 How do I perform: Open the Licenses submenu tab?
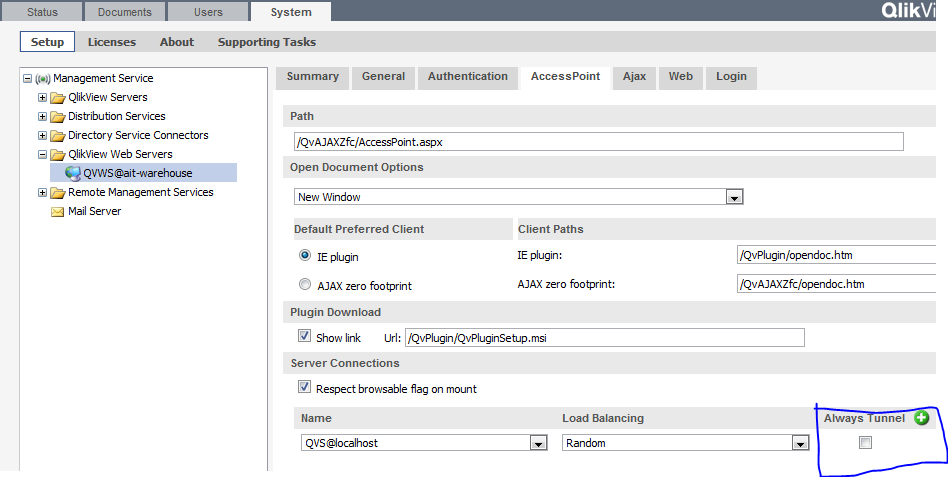tap(111, 42)
